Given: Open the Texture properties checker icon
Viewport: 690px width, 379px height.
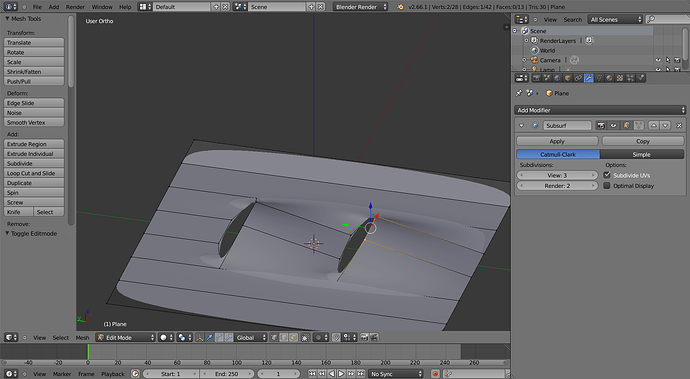Looking at the screenshot, I should click(x=620, y=78).
